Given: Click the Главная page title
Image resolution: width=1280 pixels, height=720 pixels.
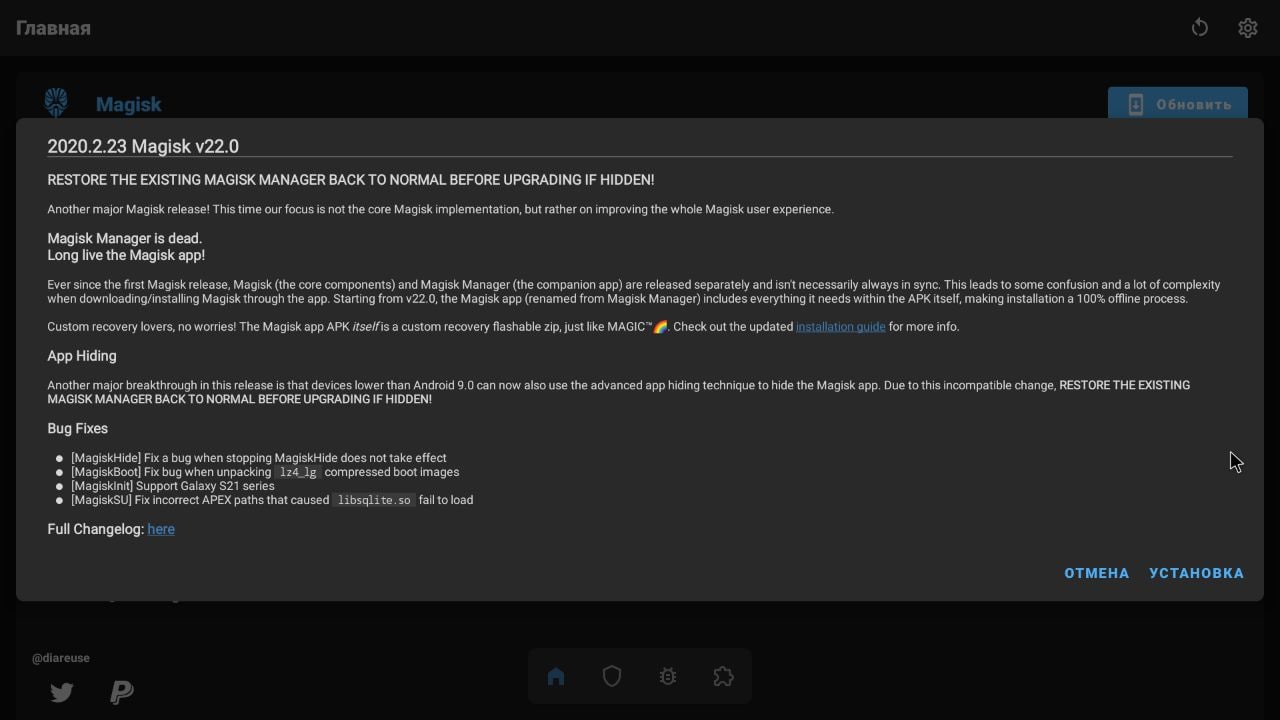Looking at the screenshot, I should 53,28.
